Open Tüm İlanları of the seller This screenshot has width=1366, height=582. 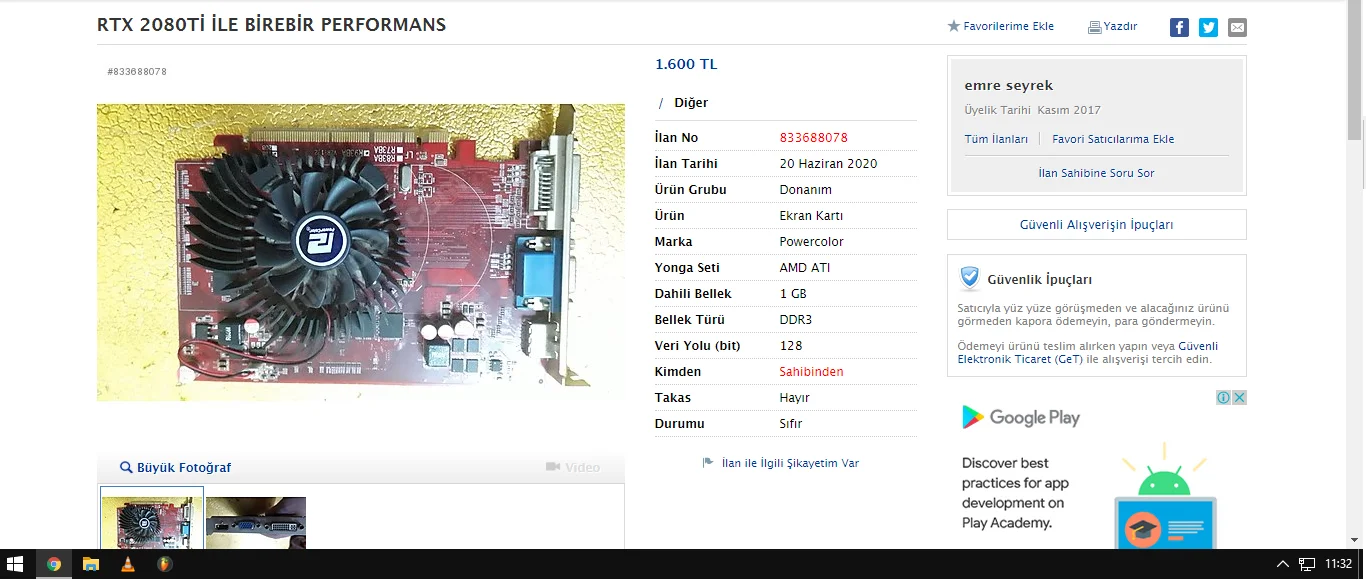pos(996,139)
